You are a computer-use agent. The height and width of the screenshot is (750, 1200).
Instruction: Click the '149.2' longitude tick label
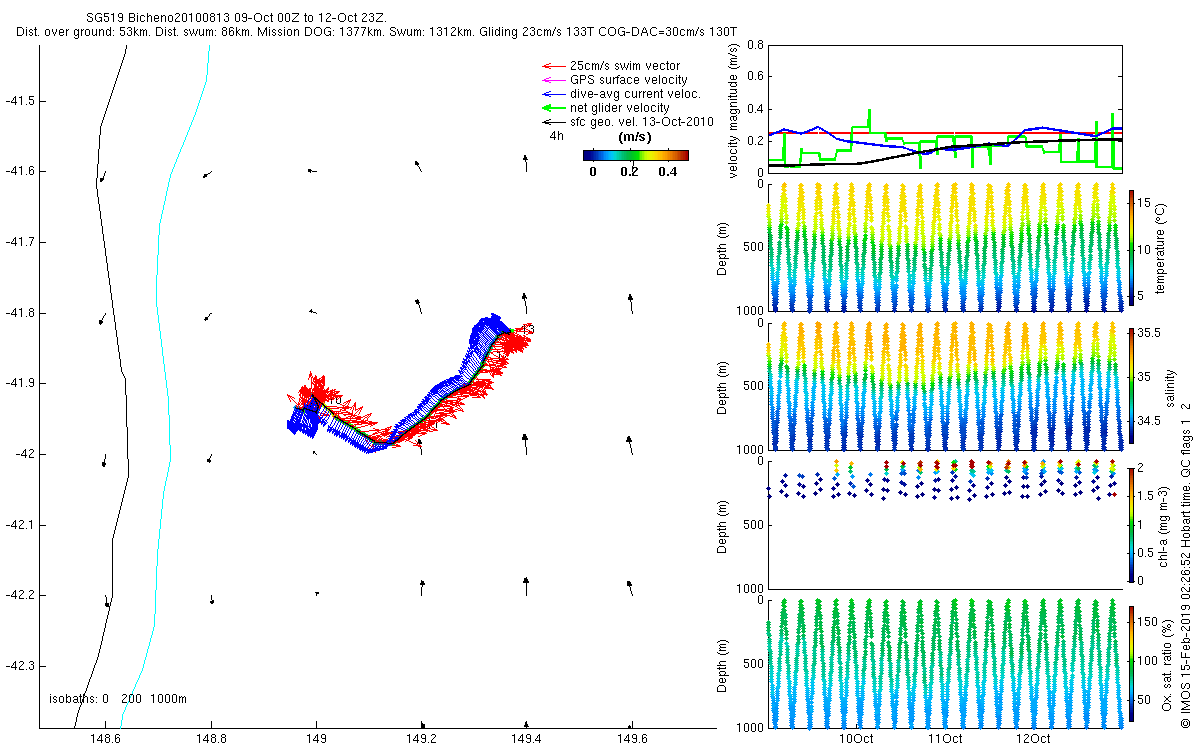pos(421,739)
